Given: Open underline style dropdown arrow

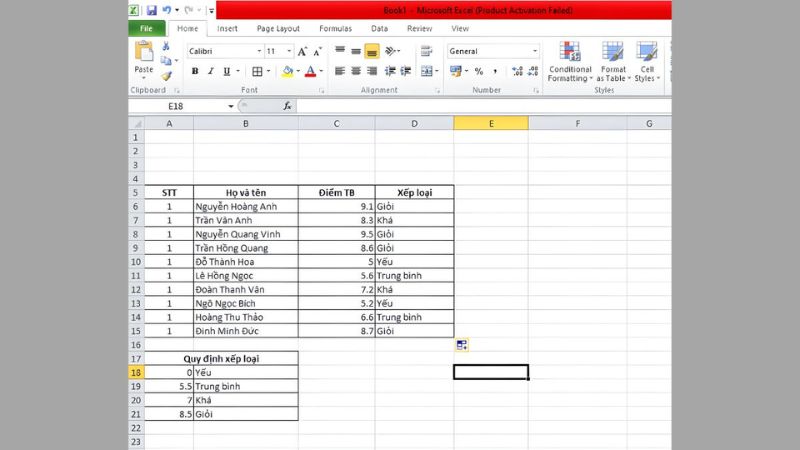Looking at the screenshot, I should (x=238, y=71).
